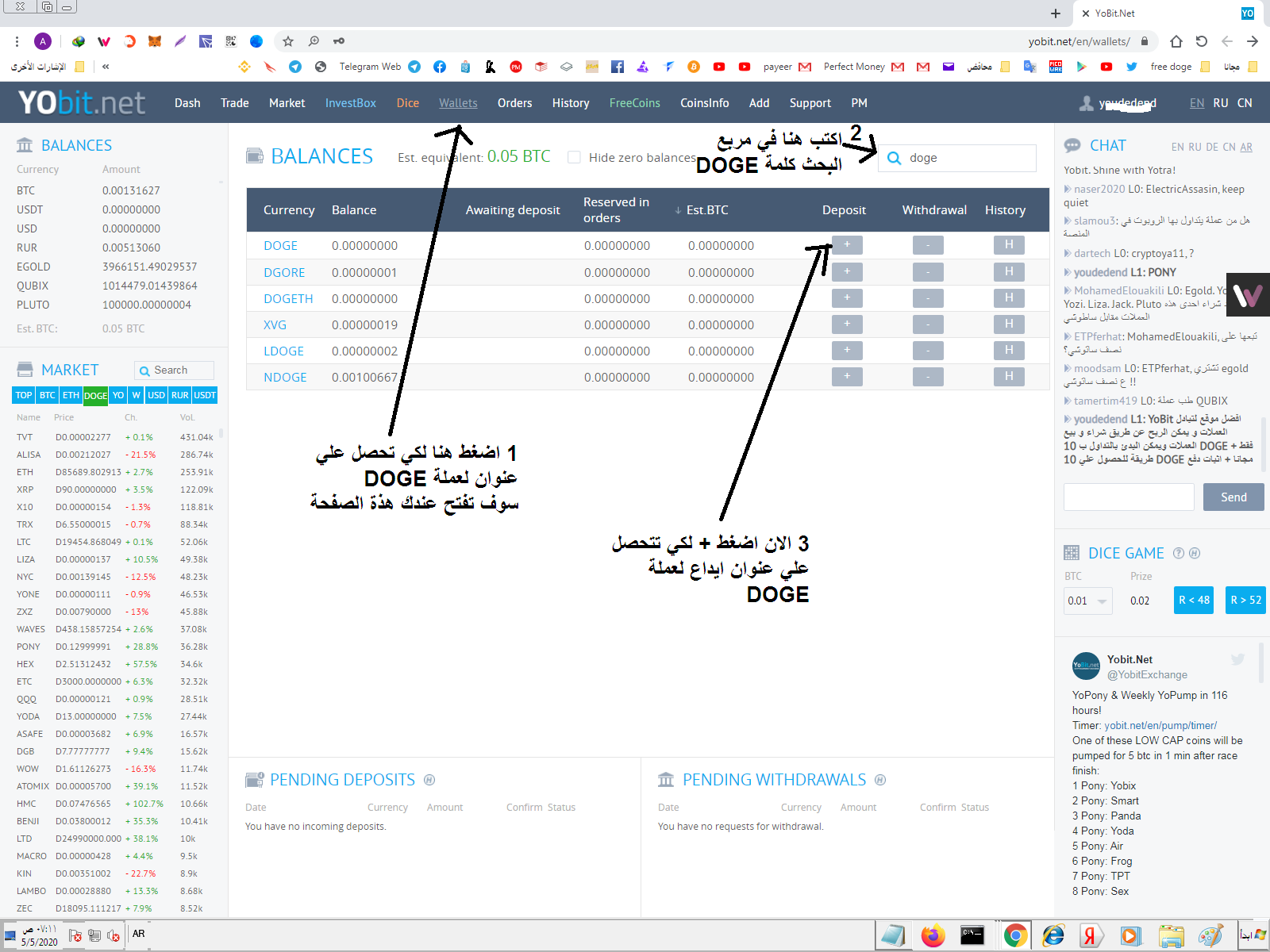Click the browser home icon
The height and width of the screenshot is (952, 1270).
(1176, 41)
